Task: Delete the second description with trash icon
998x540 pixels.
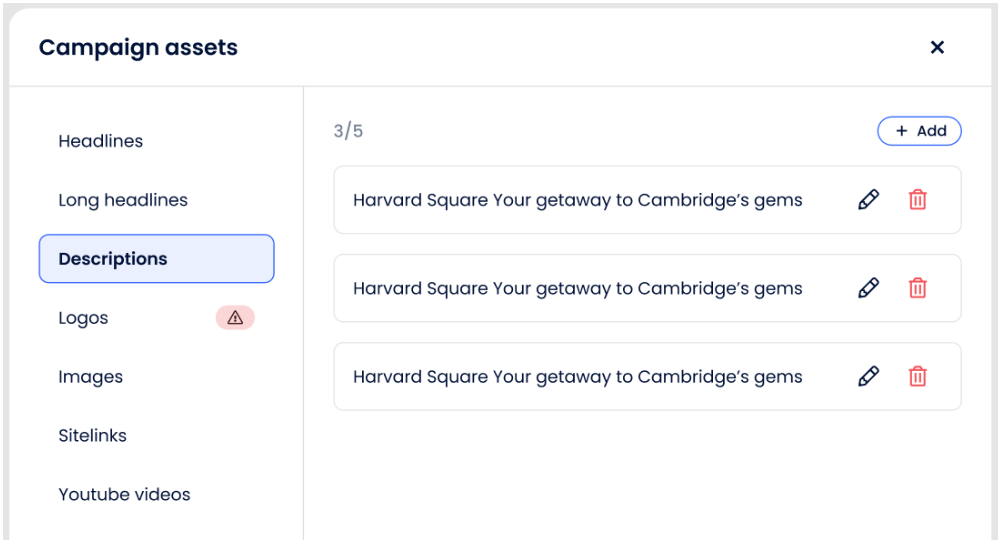Action: pos(917,288)
